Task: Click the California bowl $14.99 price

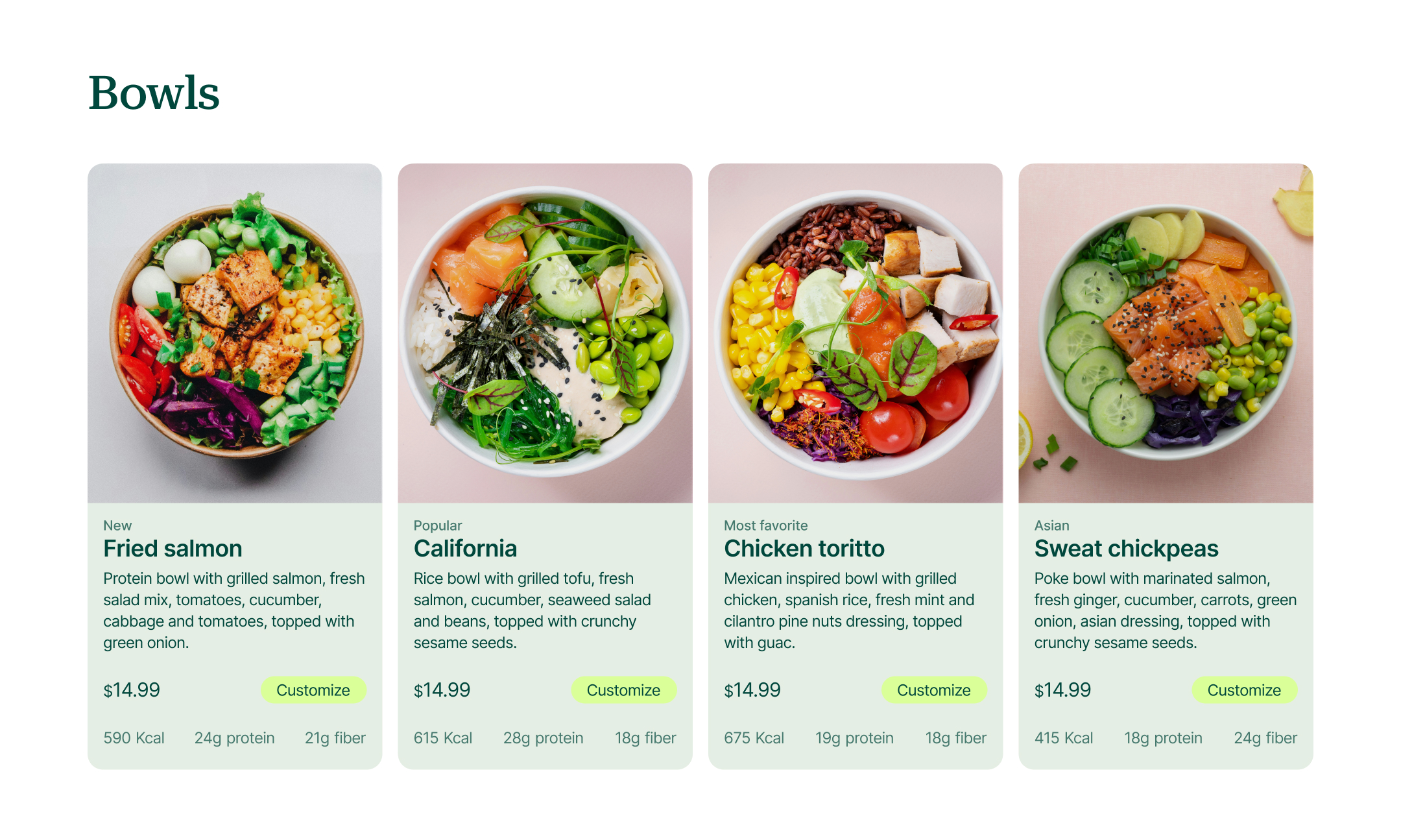Action: [x=442, y=690]
